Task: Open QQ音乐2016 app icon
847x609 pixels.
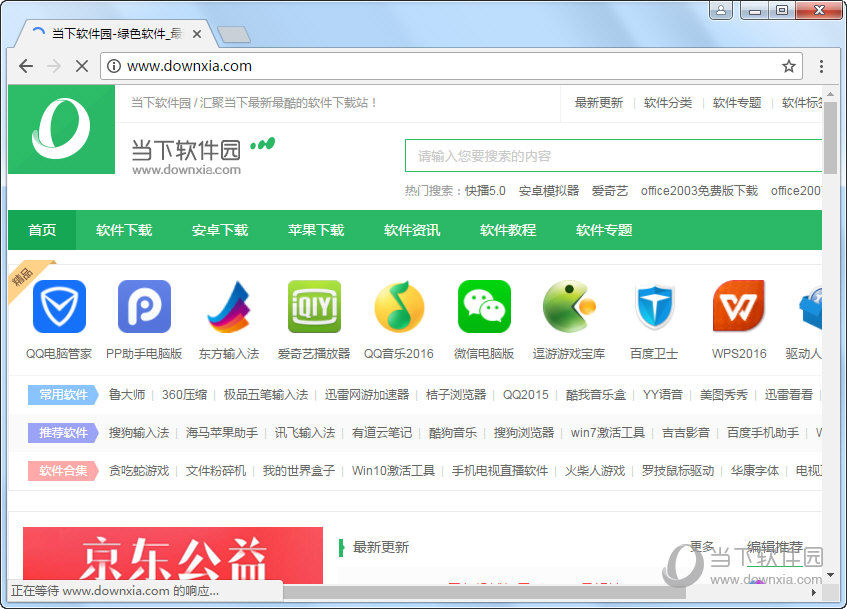Action: pos(399,306)
